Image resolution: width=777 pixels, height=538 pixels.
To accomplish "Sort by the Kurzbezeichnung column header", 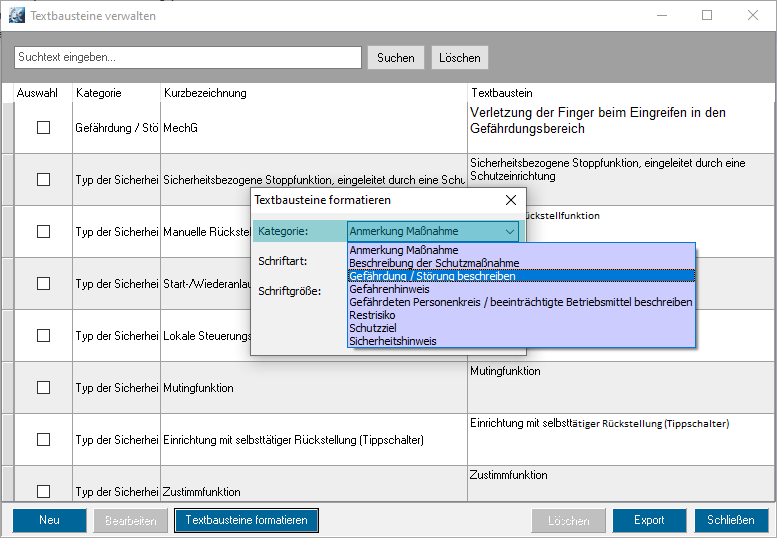I will coord(204,93).
